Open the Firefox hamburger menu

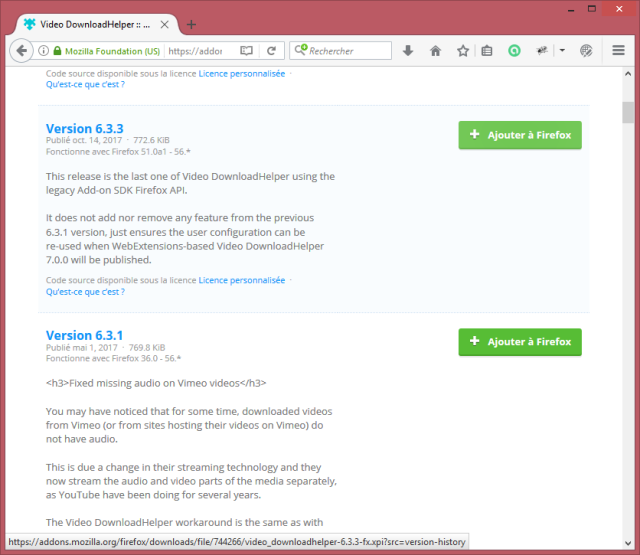[x=618, y=50]
